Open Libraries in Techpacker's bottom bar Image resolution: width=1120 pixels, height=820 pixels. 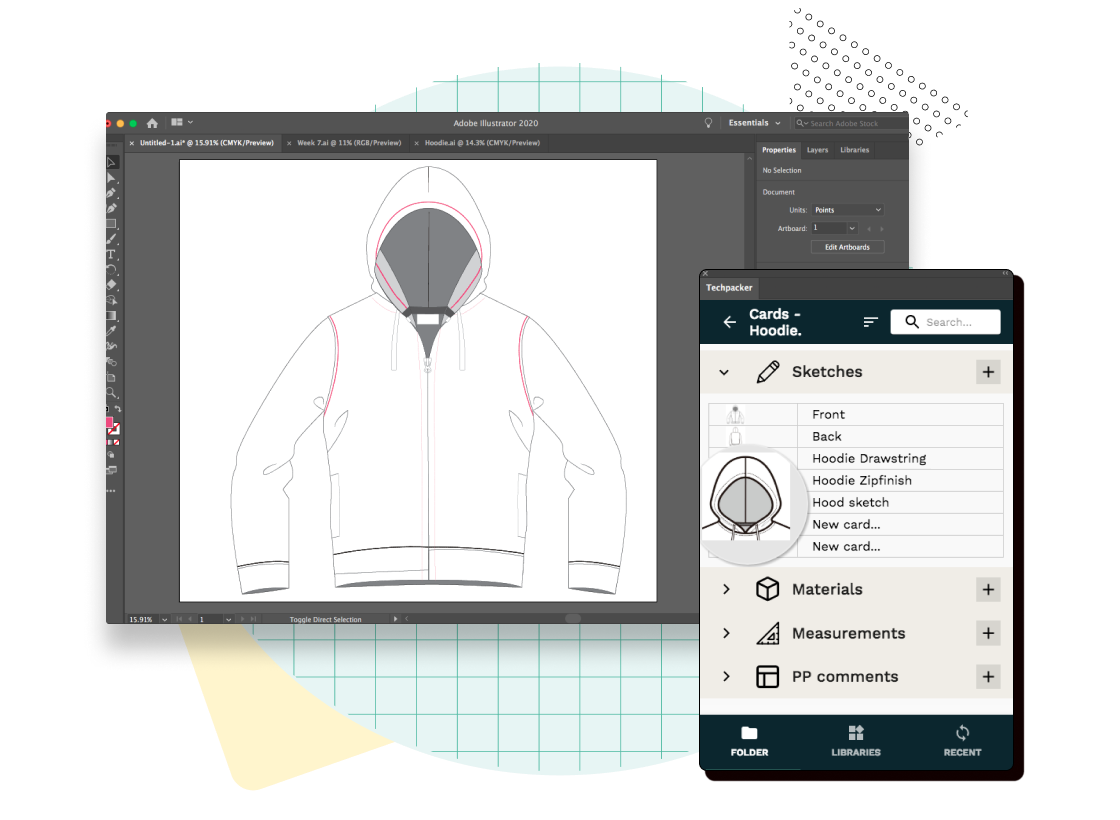pos(856,740)
